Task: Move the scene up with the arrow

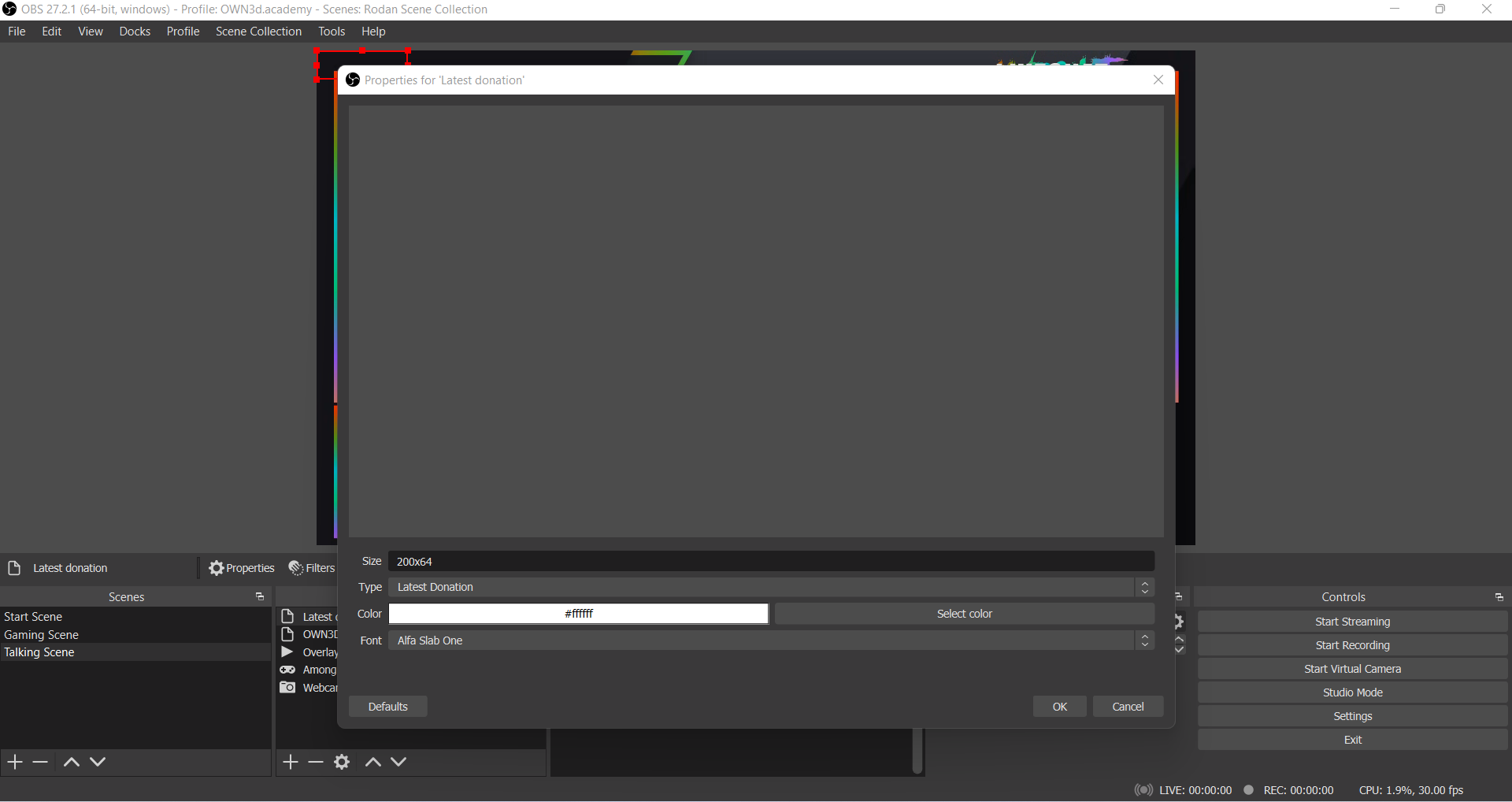Action: pos(71,762)
